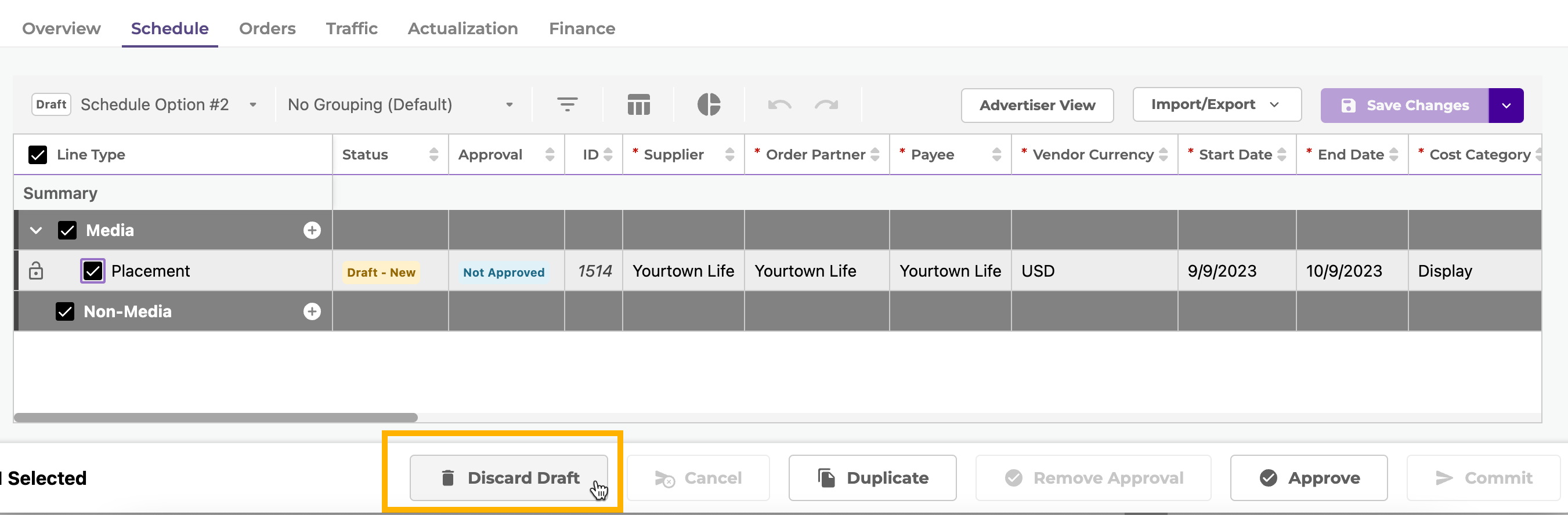Image resolution: width=1568 pixels, height=515 pixels.
Task: Click the Approve button
Action: tap(1308, 478)
